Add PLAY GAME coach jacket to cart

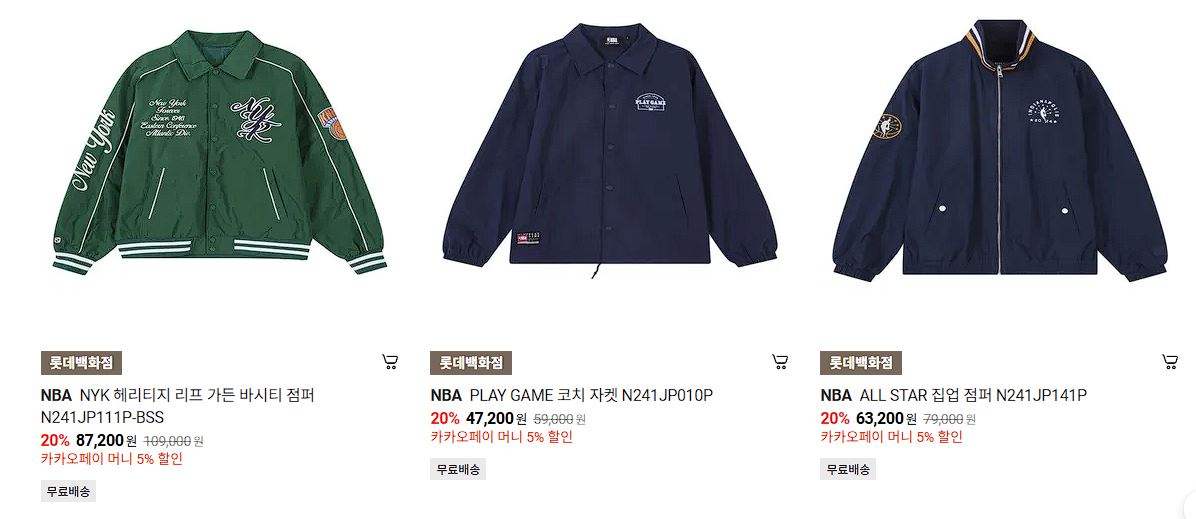point(780,362)
